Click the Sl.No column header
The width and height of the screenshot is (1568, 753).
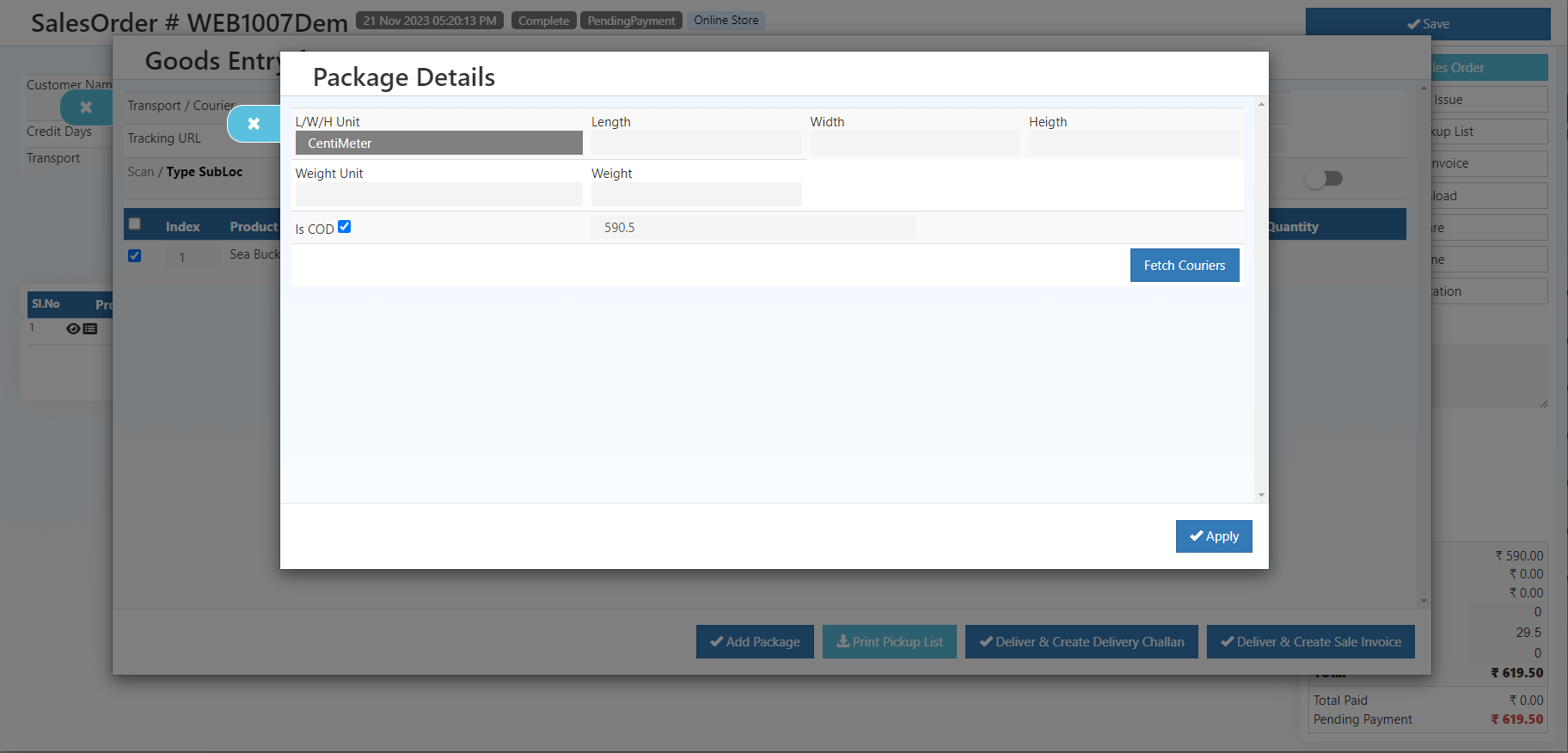46,304
